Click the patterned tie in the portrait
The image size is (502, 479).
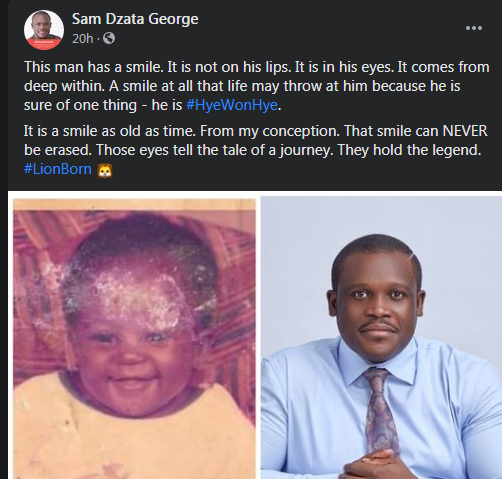pyautogui.click(x=381, y=411)
